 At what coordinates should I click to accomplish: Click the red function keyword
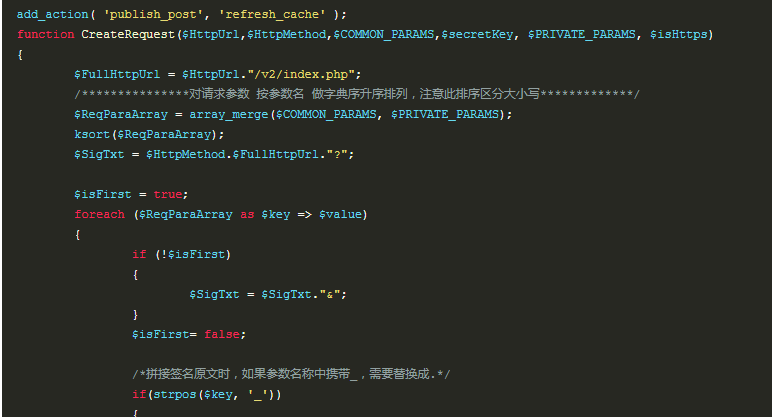coord(45,34)
